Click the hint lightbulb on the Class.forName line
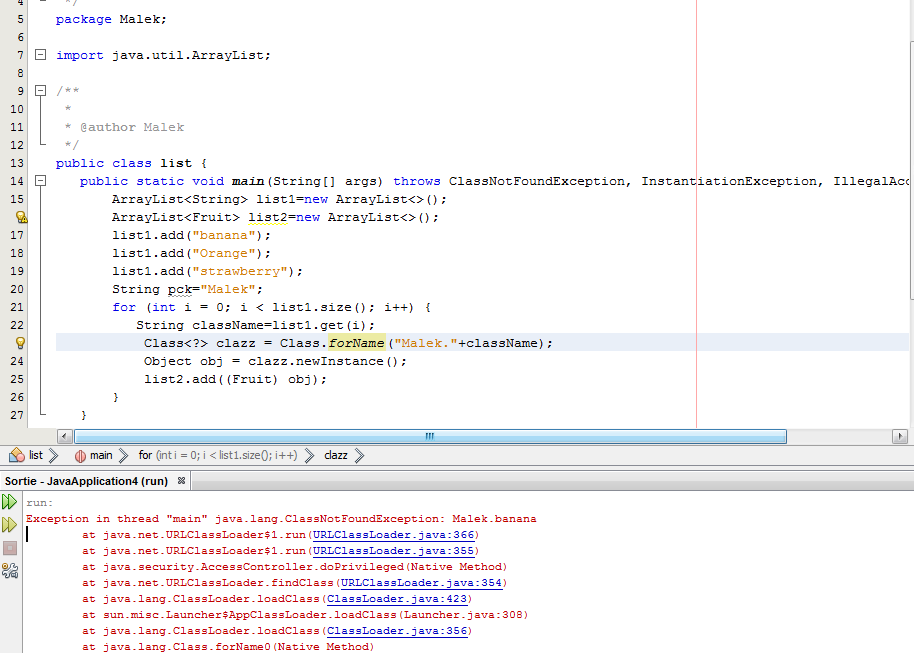 20,343
